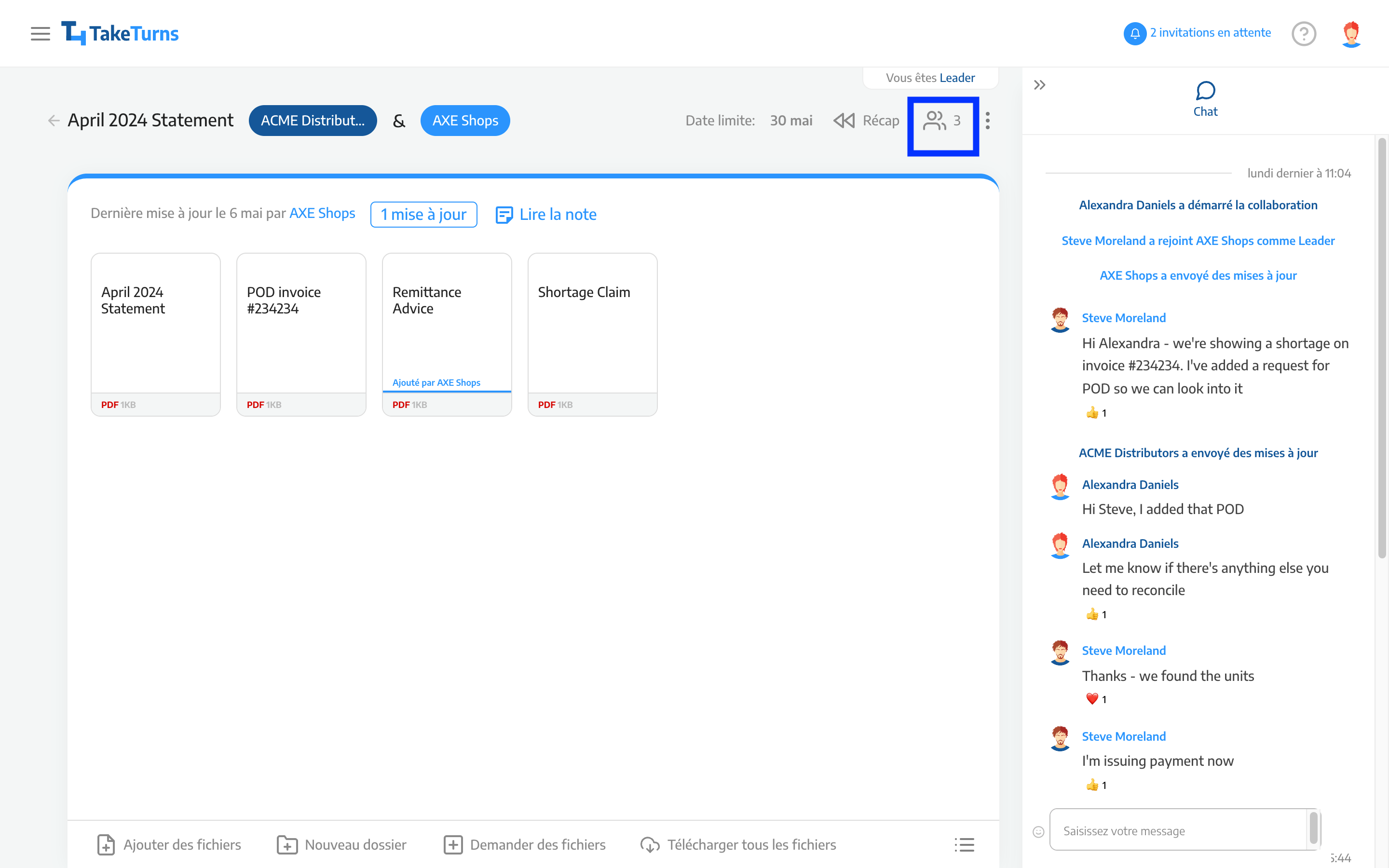Click Steve Moreland name above Thanks message
The height and width of the screenshot is (868, 1389).
[x=1123, y=651]
